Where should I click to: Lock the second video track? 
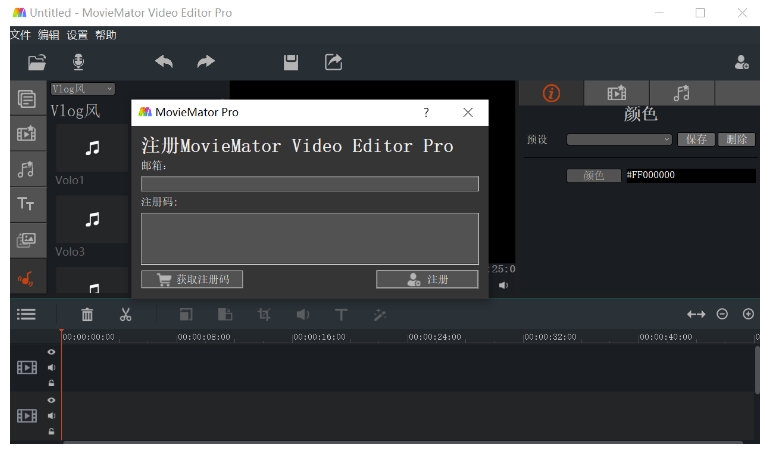51,432
